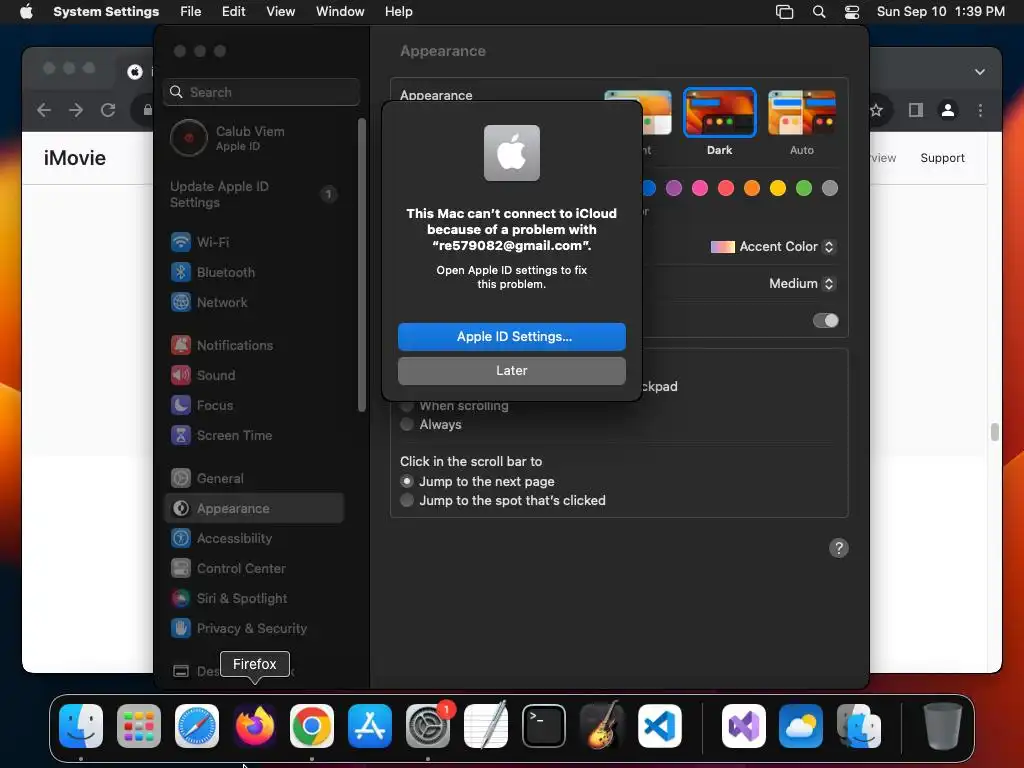Open Google Chrome from the Dock
Image resolution: width=1024 pixels, height=768 pixels.
[x=312, y=726]
